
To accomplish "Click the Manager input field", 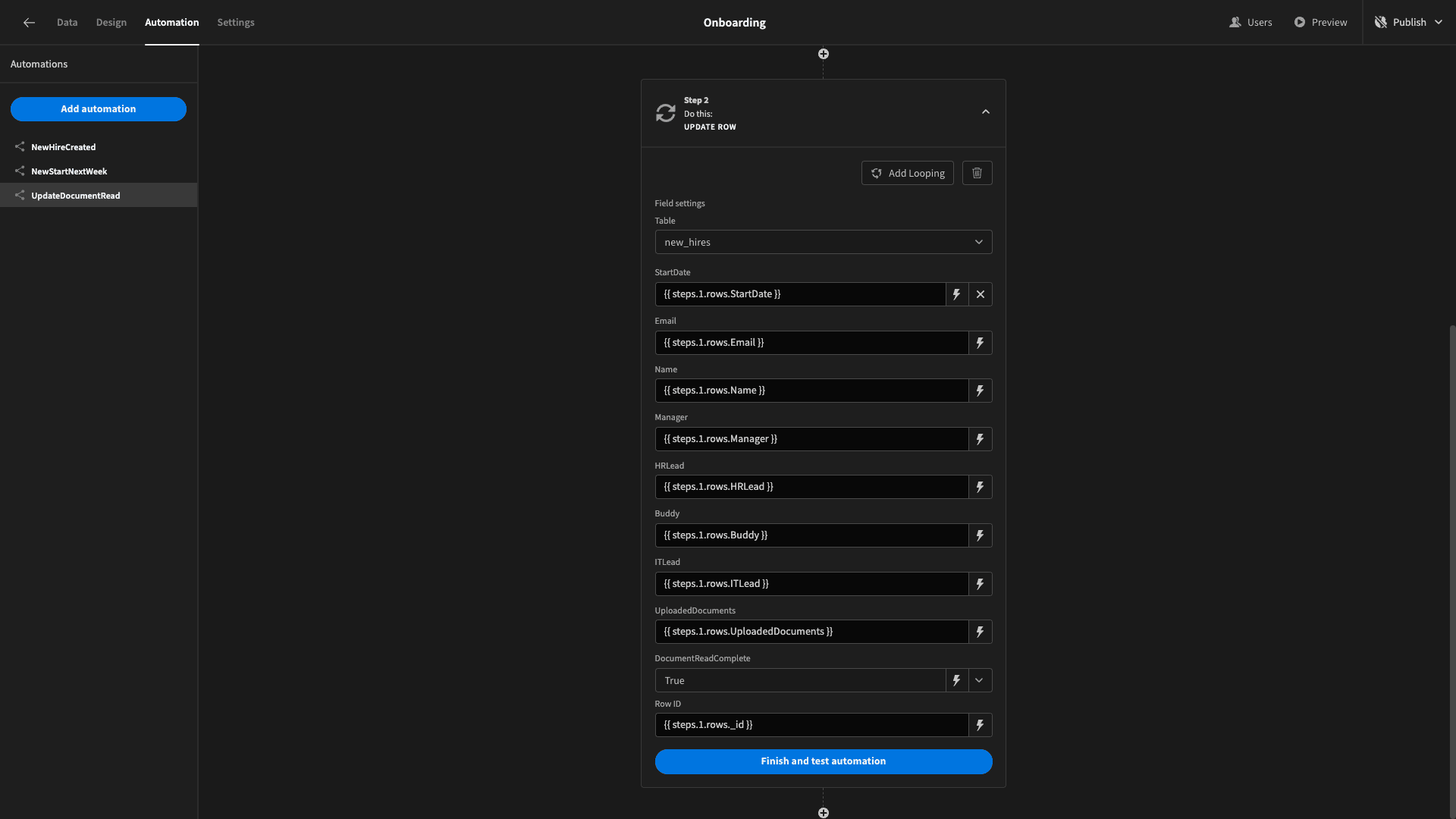I will coord(811,439).
